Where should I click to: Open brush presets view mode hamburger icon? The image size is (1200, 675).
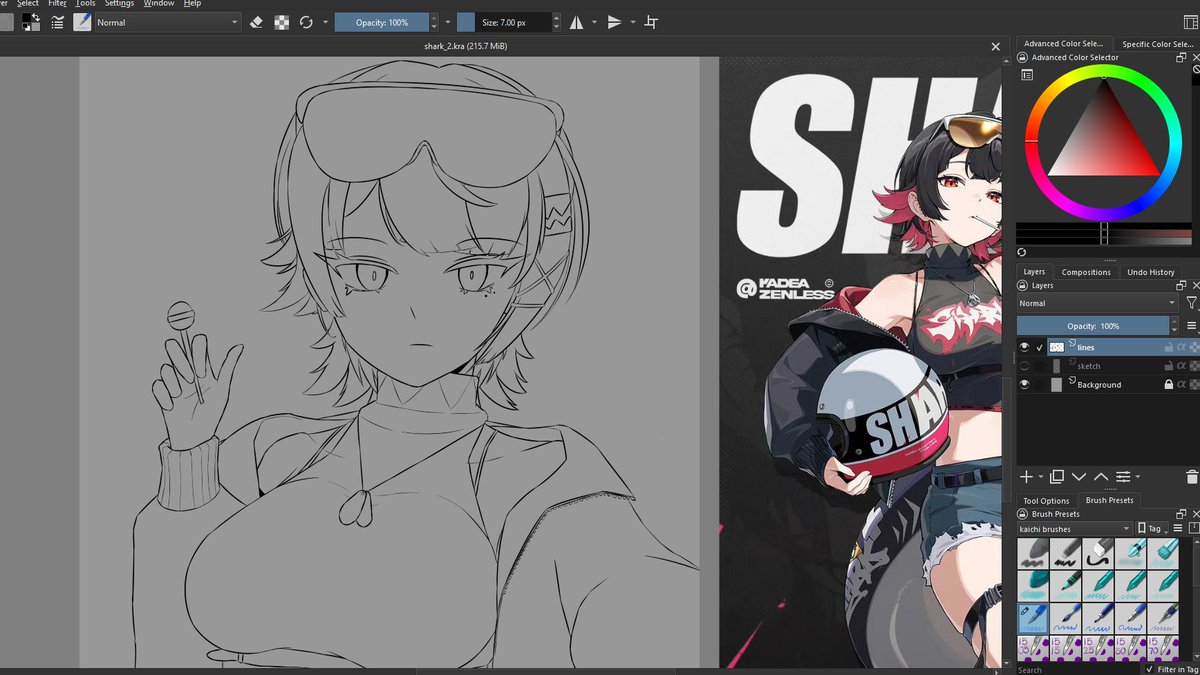(1177, 528)
